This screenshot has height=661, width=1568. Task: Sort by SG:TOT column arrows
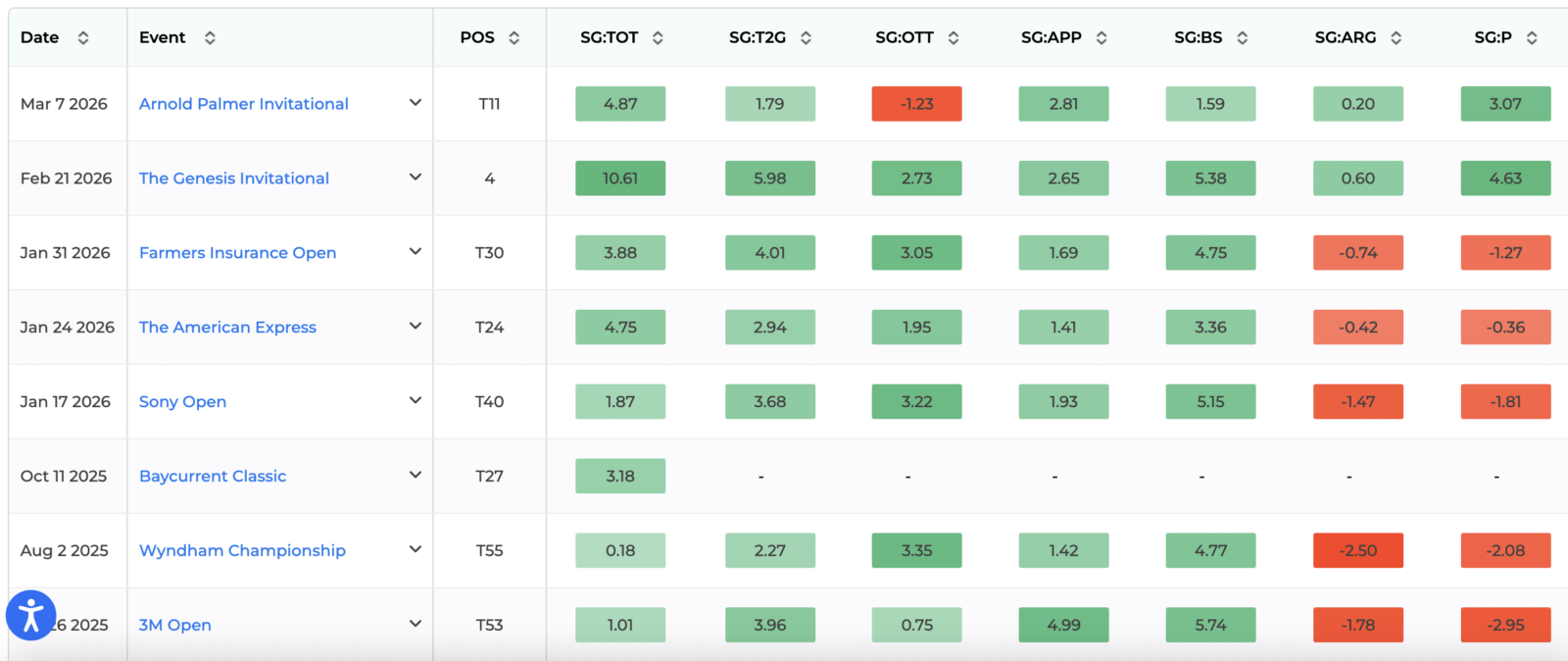click(658, 38)
